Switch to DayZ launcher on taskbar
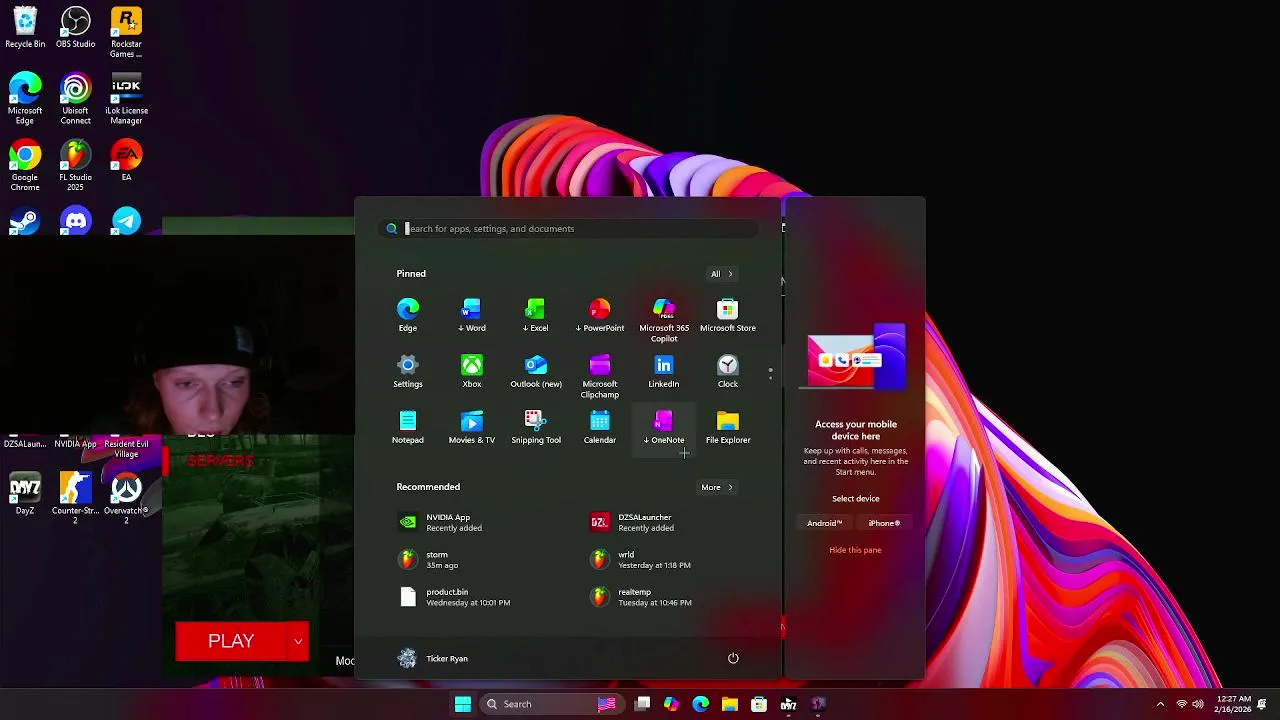 click(x=788, y=704)
